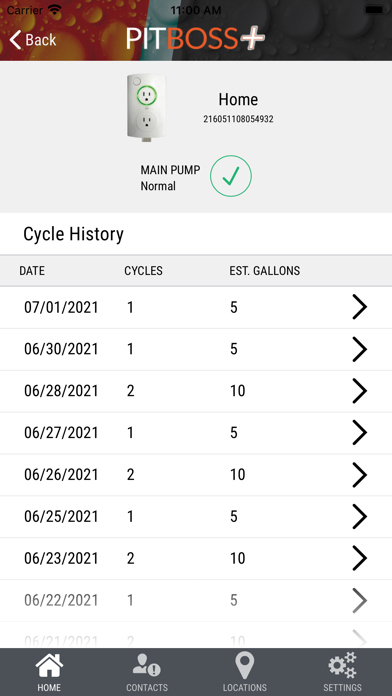The width and height of the screenshot is (392, 696).
Task: Expand details for 06/30/2021 chevron
Action: click(360, 349)
